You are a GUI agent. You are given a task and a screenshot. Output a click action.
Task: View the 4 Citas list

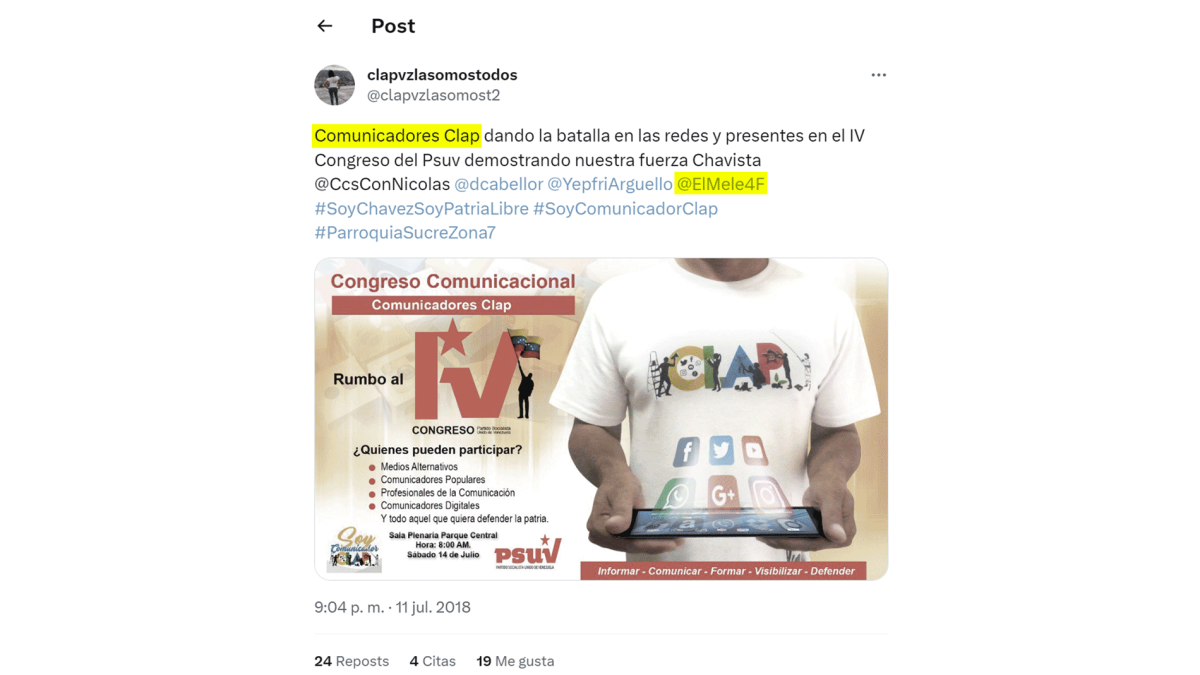click(x=432, y=661)
